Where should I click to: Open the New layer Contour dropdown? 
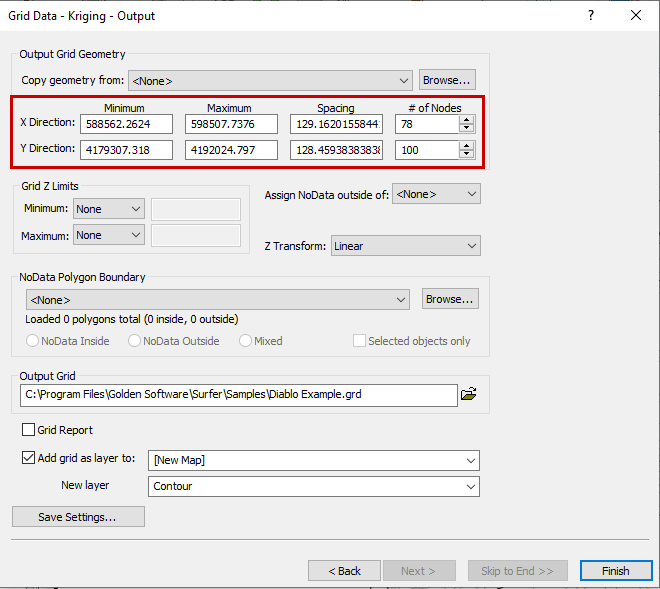coord(314,487)
